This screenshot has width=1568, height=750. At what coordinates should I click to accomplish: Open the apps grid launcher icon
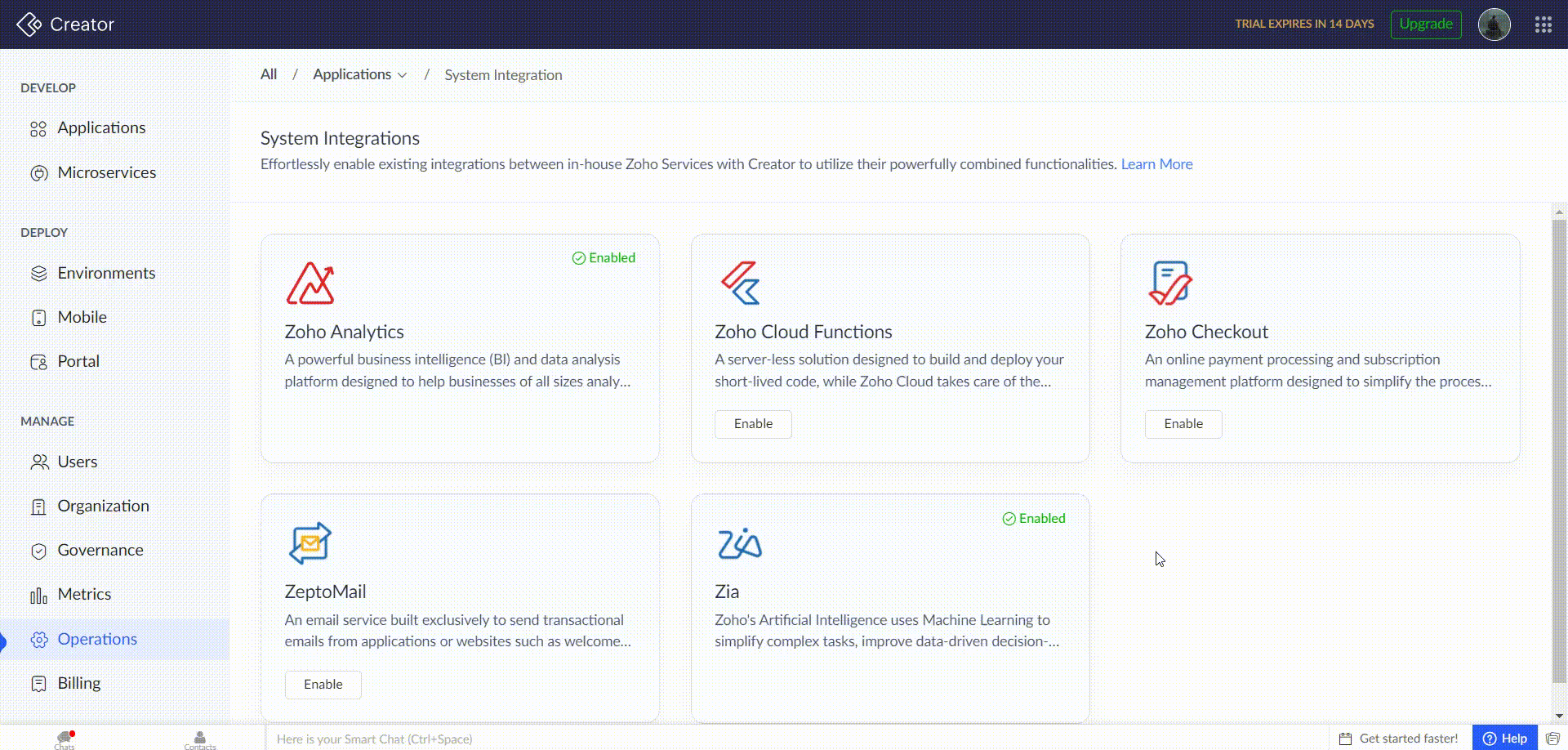click(1543, 25)
